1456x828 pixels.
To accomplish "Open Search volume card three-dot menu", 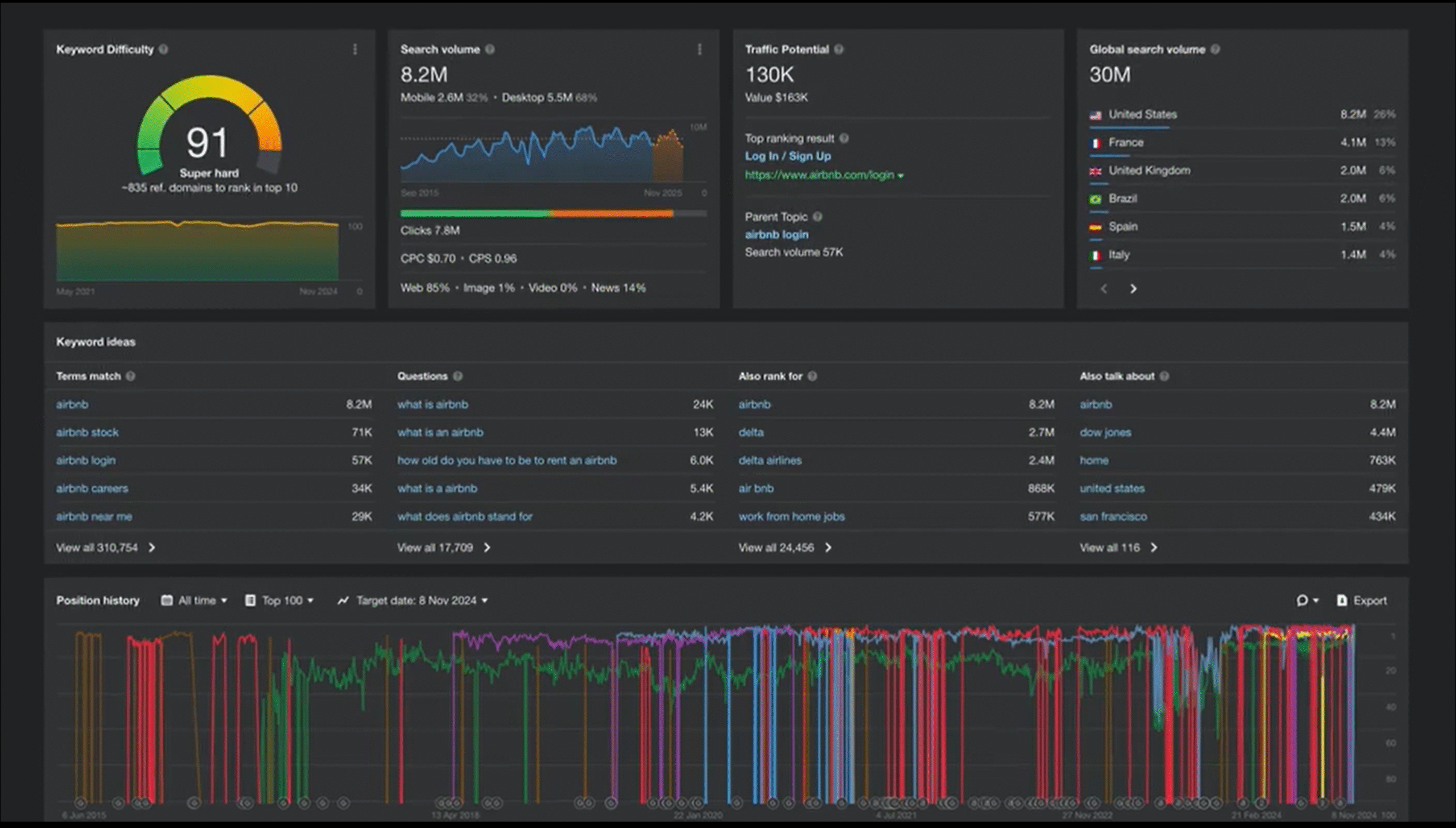I will (x=700, y=49).
